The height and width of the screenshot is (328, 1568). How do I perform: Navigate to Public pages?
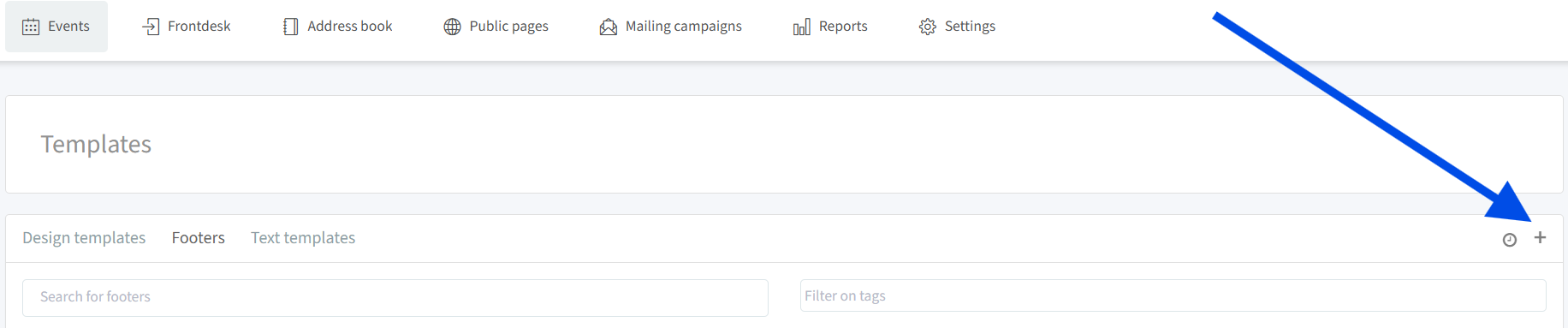(x=509, y=27)
